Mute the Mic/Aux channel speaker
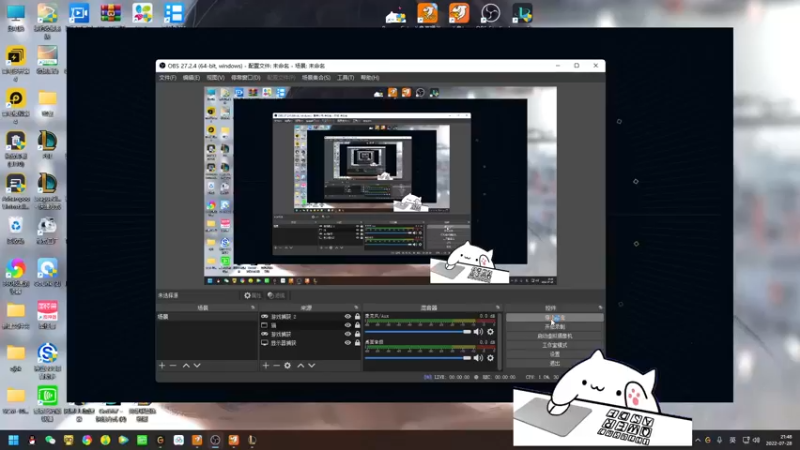Viewport: 800px width, 450px height. 478,332
